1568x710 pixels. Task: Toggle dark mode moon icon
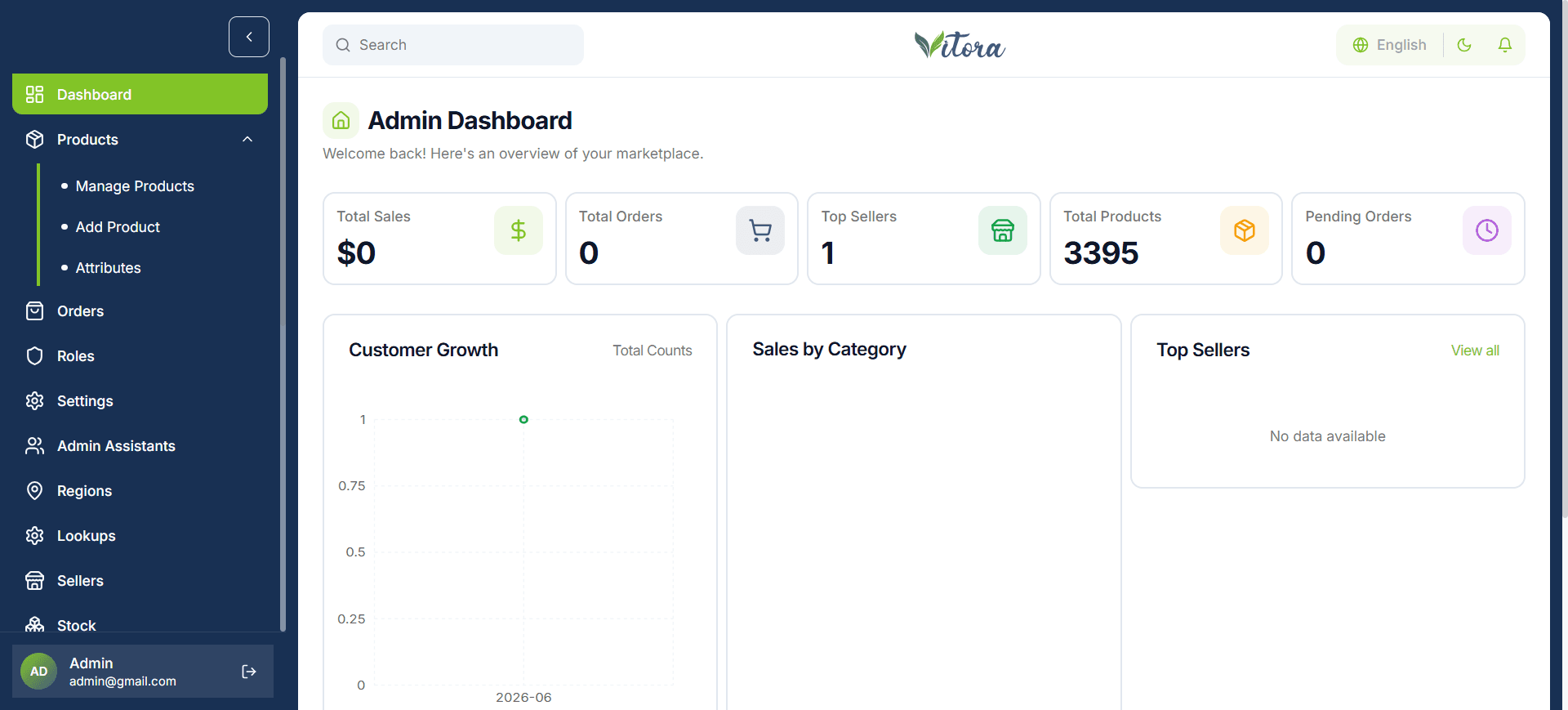click(x=1464, y=45)
